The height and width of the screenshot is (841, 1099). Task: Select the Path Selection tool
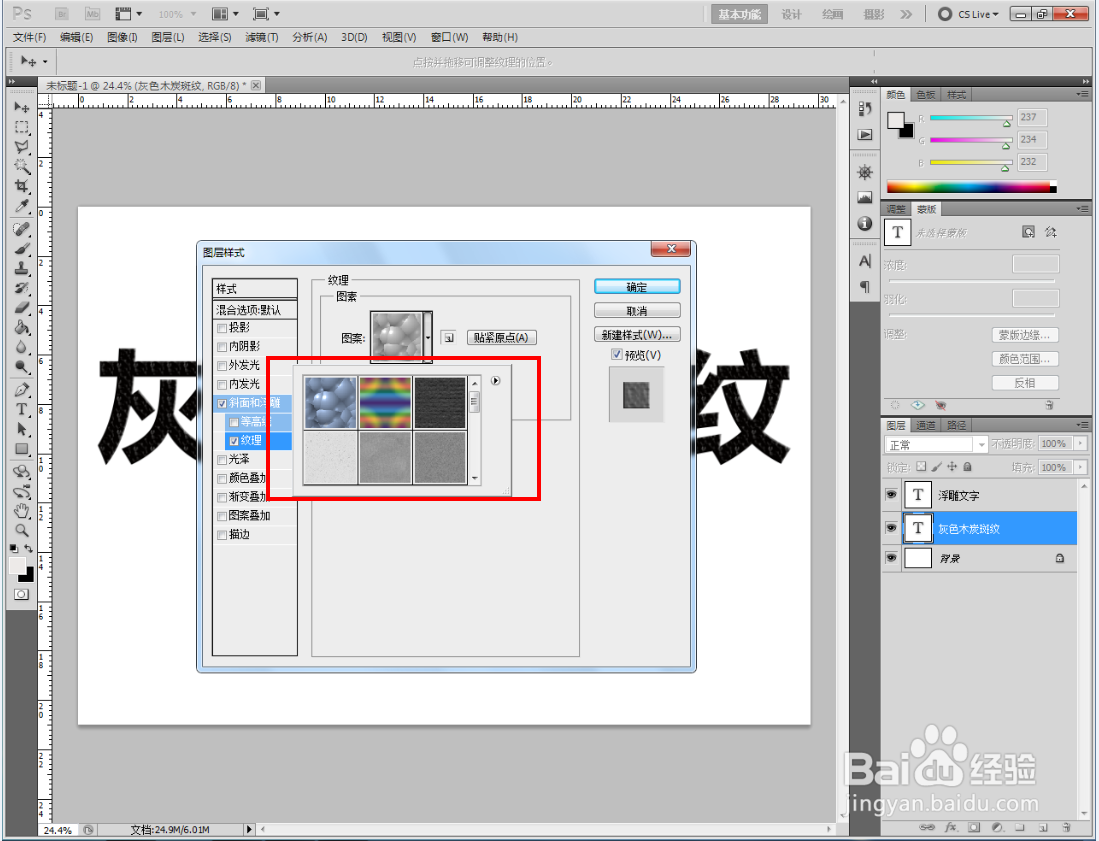click(22, 429)
